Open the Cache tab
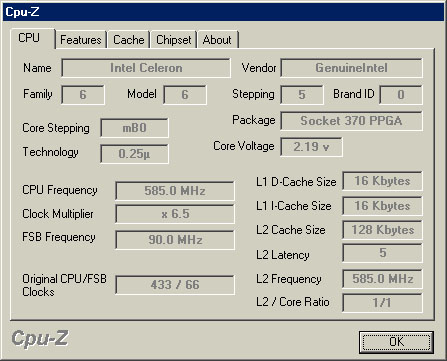Screen dimensions: 447x361 click(x=128, y=40)
